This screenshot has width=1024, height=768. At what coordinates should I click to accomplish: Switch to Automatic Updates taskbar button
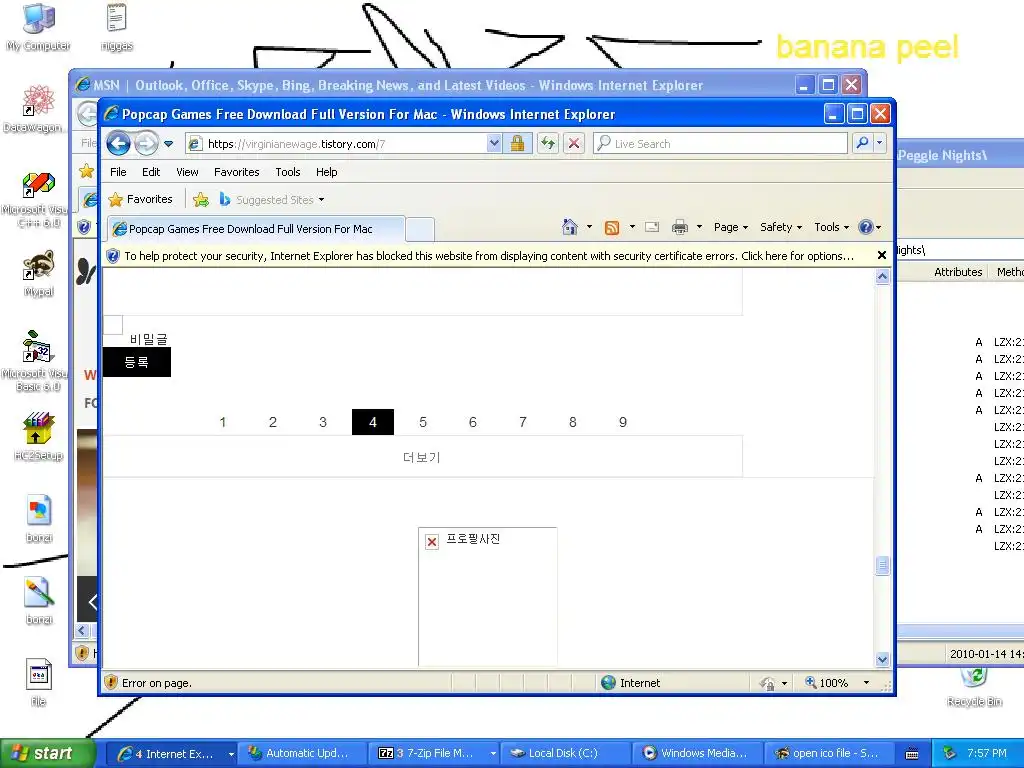(x=301, y=754)
